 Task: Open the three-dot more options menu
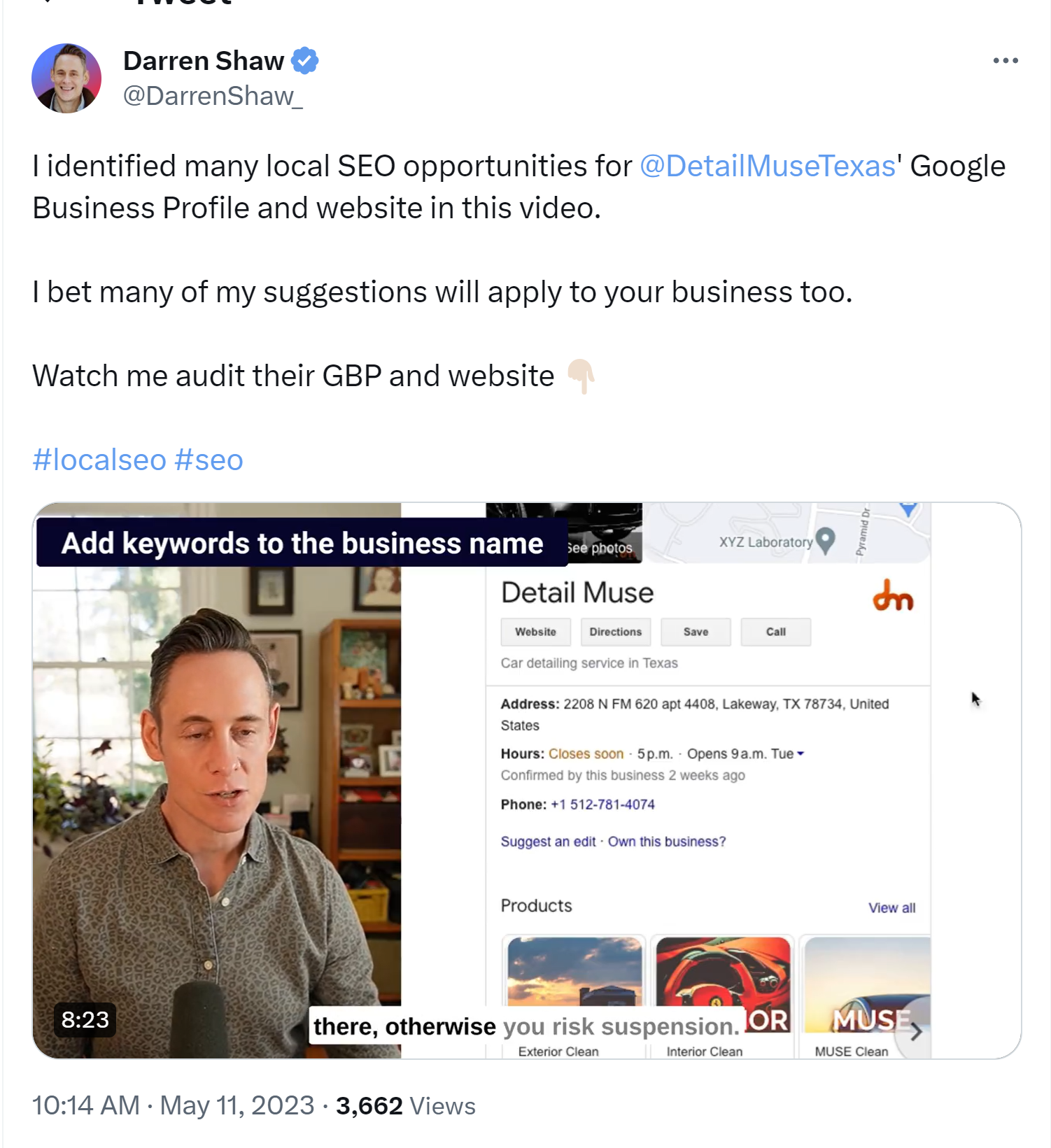click(x=1005, y=61)
